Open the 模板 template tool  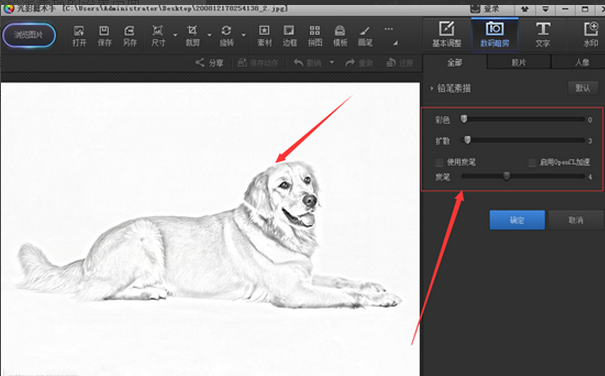click(x=340, y=36)
